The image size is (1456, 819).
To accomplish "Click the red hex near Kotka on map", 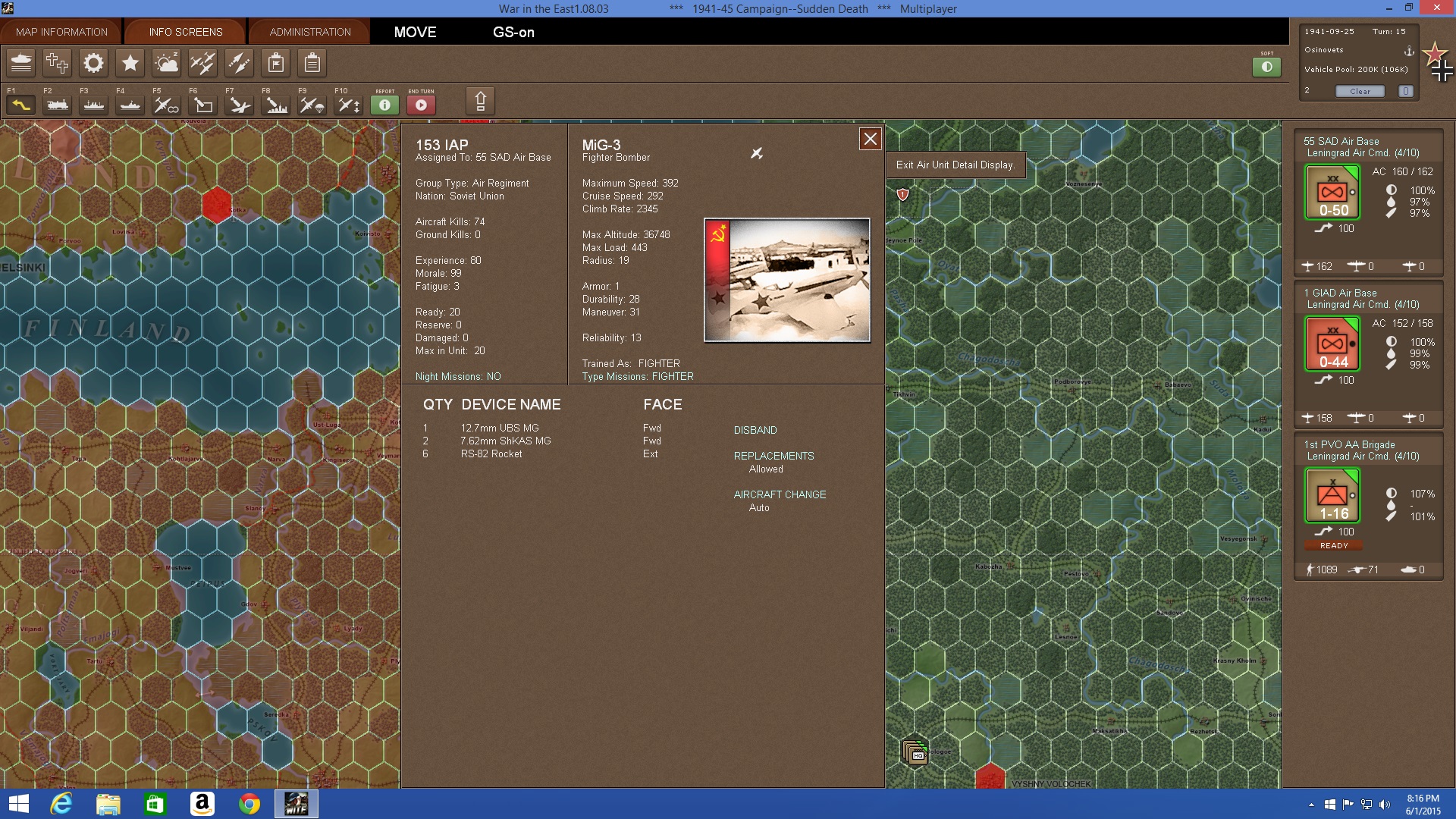I will (217, 204).
